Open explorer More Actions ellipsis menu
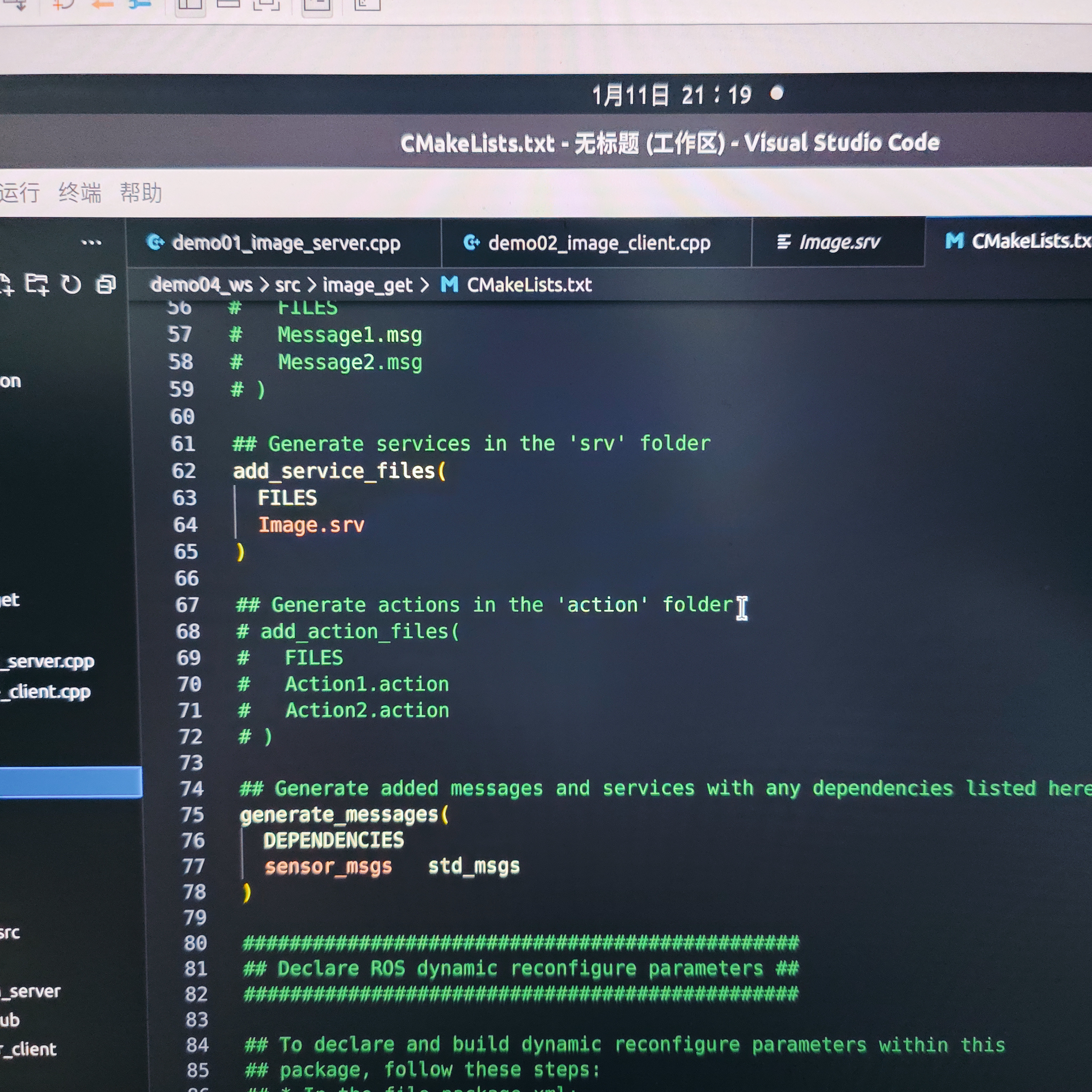Image resolution: width=1092 pixels, height=1092 pixels. [x=91, y=243]
